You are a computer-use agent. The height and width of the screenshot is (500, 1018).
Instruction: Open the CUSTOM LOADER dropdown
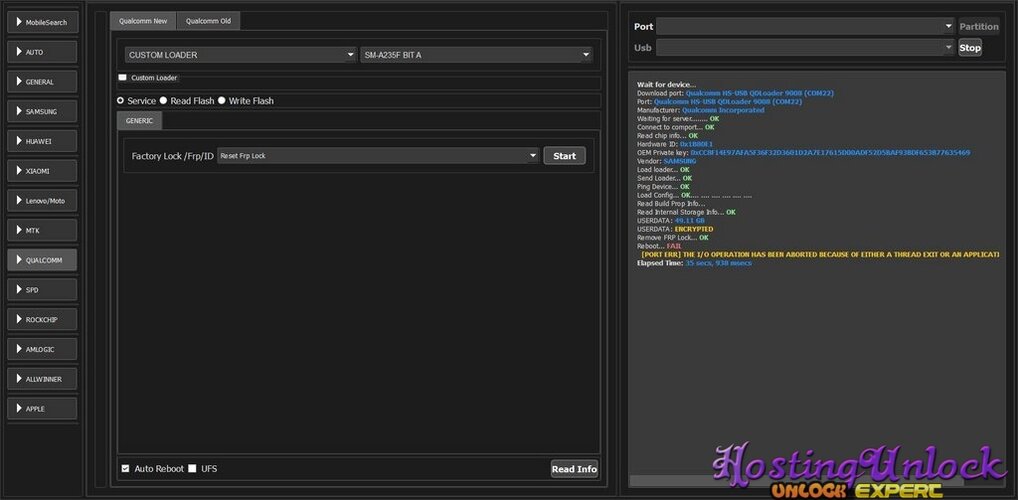[241, 55]
